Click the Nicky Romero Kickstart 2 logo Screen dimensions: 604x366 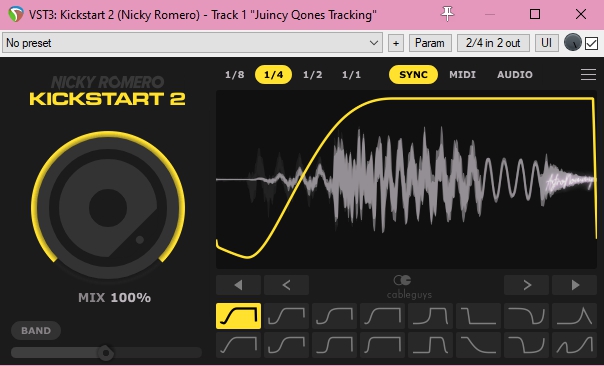(107, 91)
